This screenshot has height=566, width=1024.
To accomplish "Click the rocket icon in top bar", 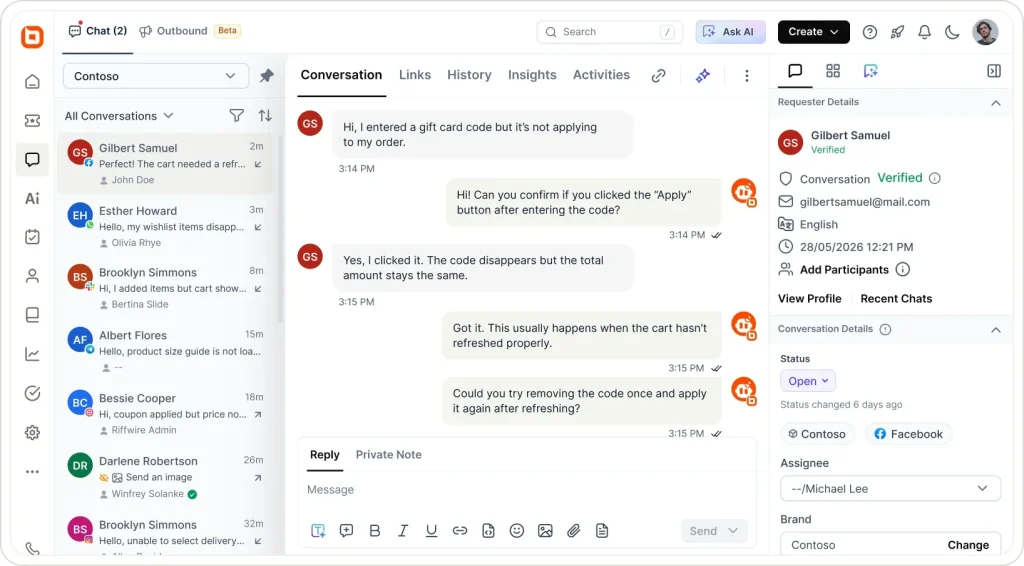I will point(897,32).
